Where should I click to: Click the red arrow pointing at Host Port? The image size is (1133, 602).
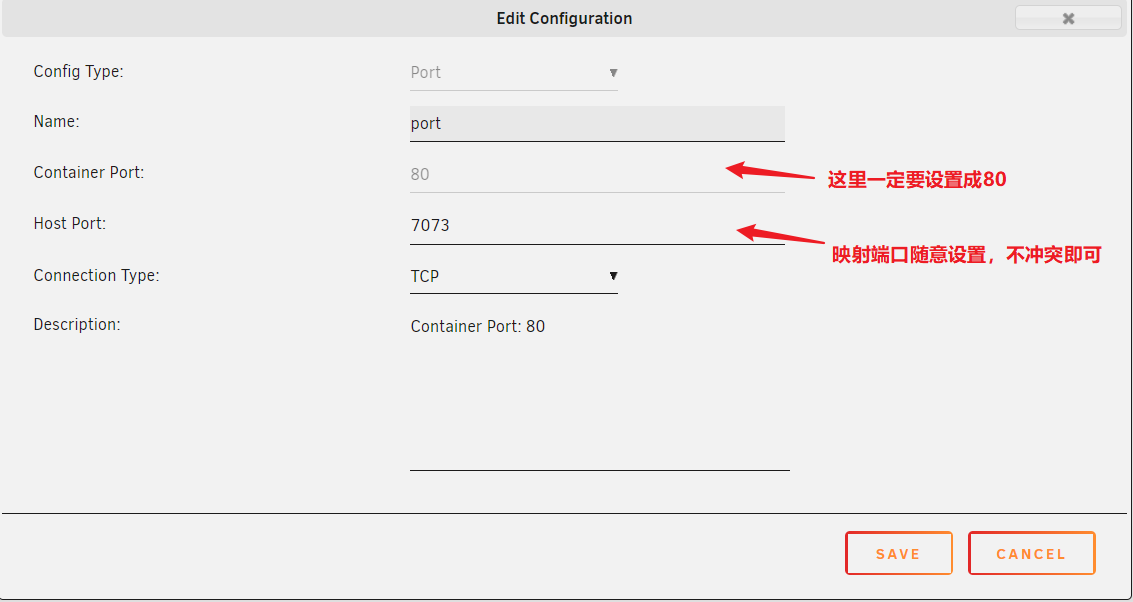click(780, 236)
